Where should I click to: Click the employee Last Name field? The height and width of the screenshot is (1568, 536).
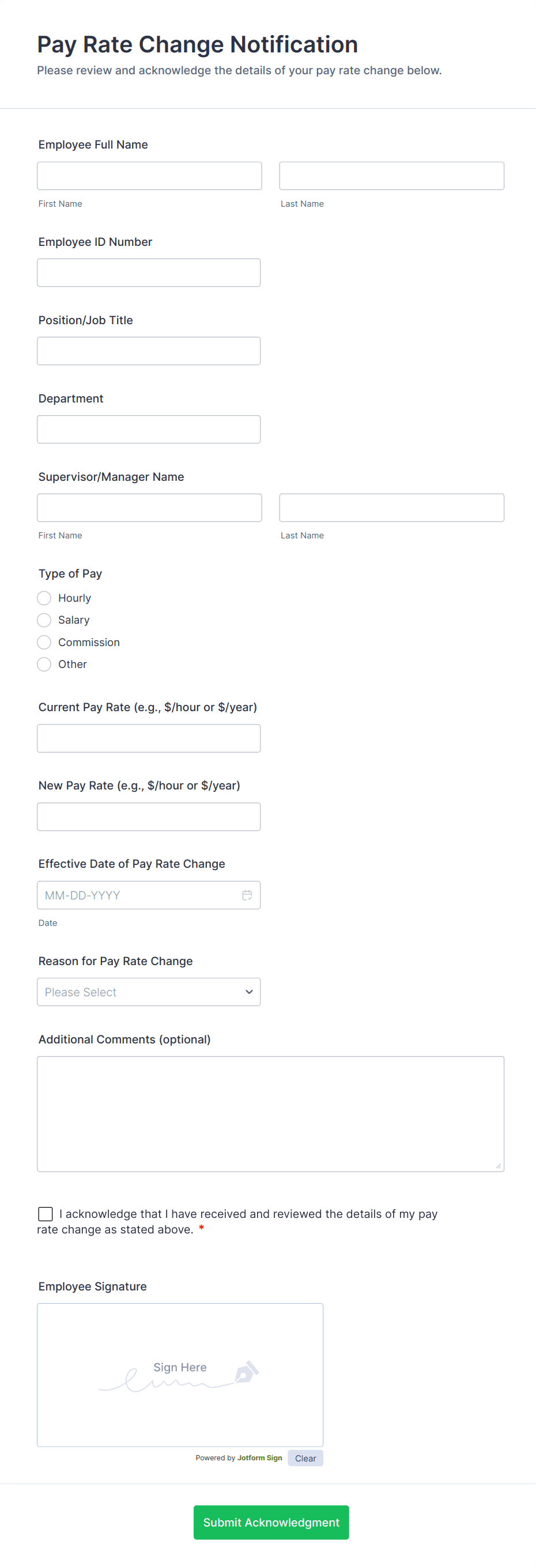tap(392, 176)
